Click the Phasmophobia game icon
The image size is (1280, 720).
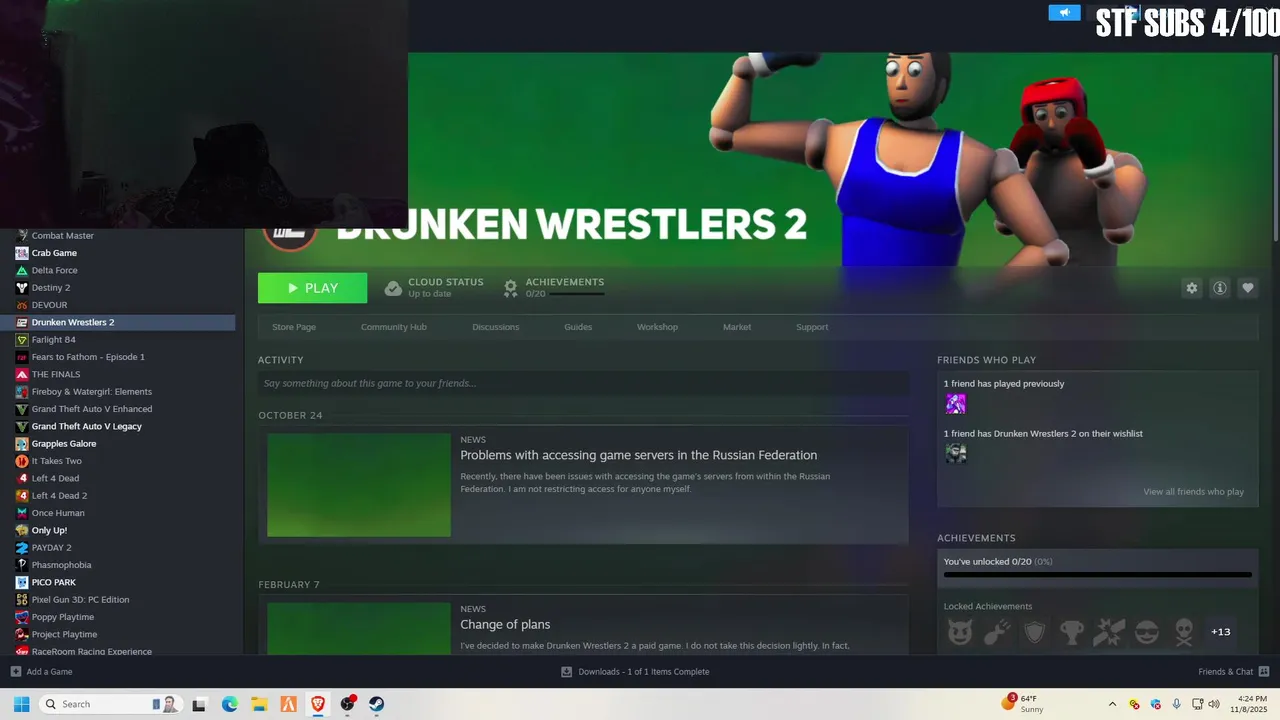tap(22, 565)
